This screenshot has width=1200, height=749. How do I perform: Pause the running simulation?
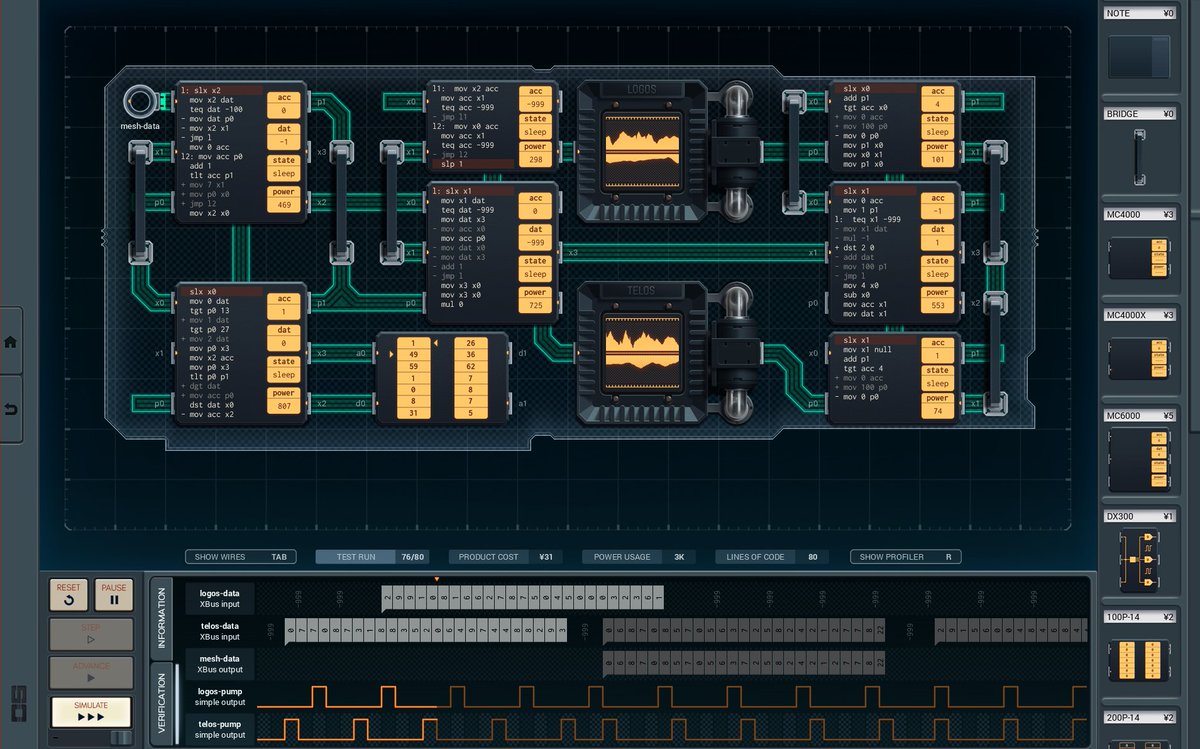coord(114,595)
